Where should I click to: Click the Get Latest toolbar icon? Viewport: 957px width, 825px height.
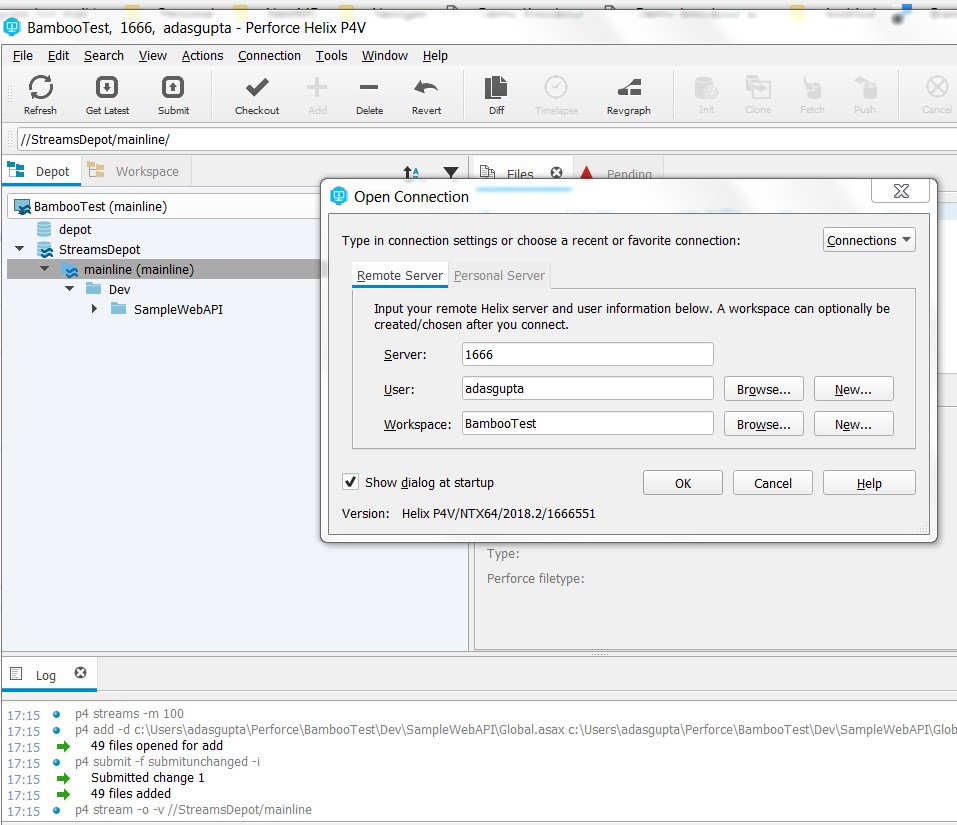[x=107, y=88]
